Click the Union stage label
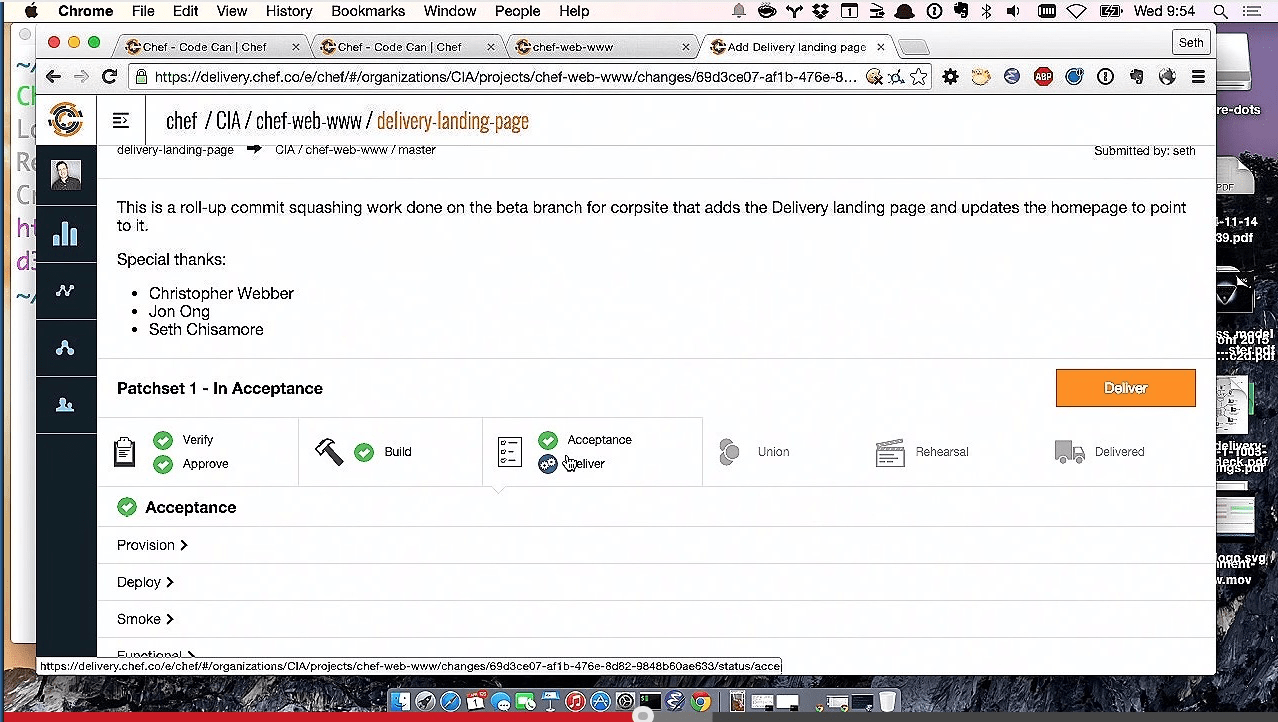 [x=773, y=452]
